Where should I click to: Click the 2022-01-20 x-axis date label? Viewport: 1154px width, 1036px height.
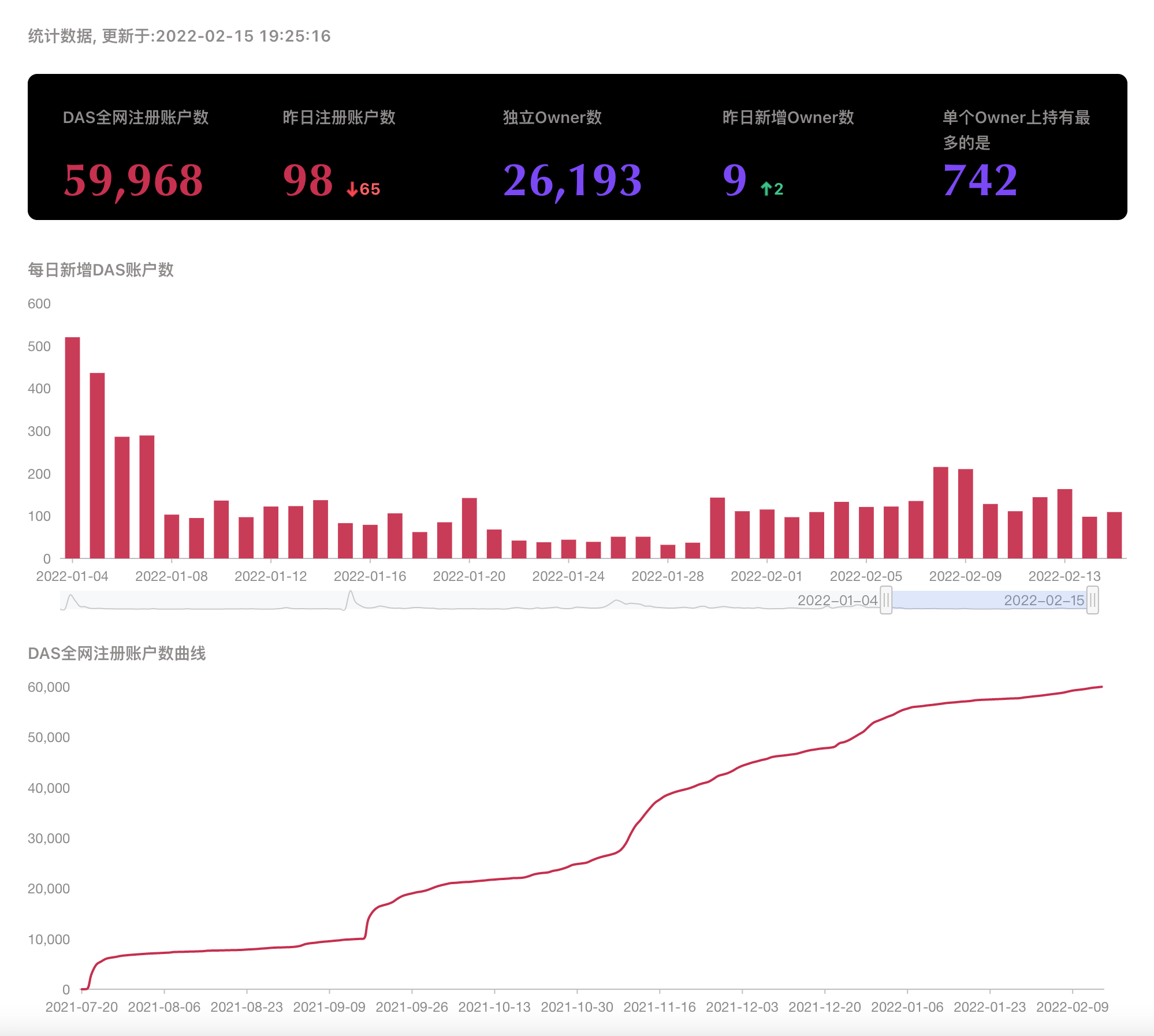[x=469, y=576]
